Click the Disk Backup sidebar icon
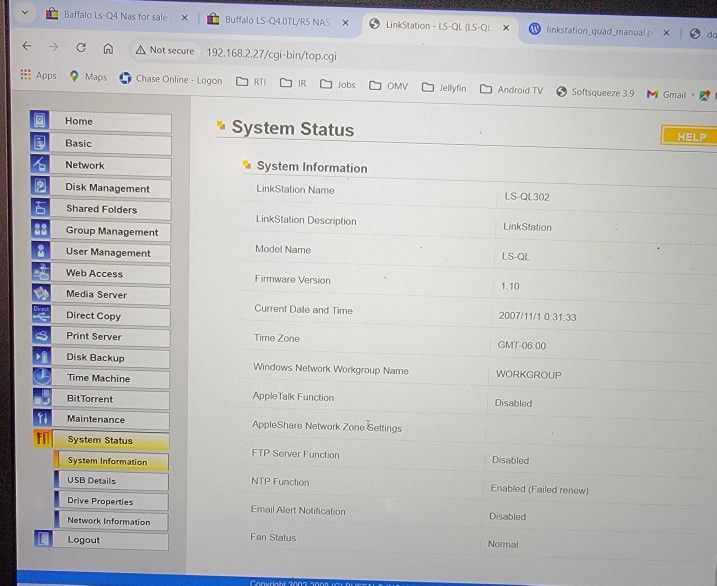The width and height of the screenshot is (717, 586). (x=42, y=356)
